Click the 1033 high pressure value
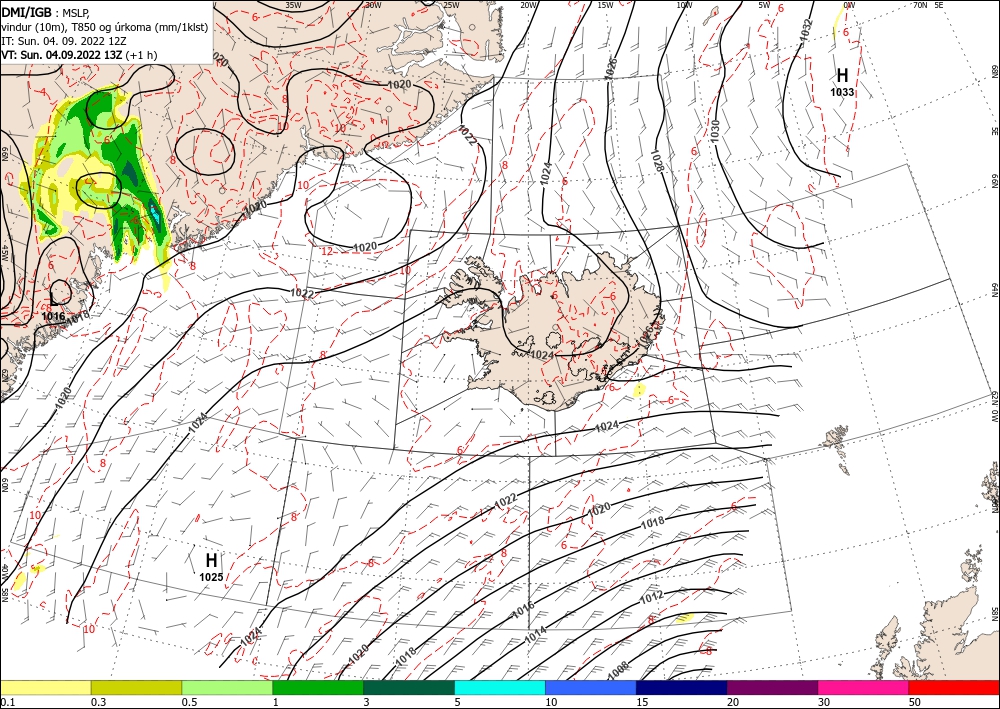1000x709 pixels. coord(842,92)
